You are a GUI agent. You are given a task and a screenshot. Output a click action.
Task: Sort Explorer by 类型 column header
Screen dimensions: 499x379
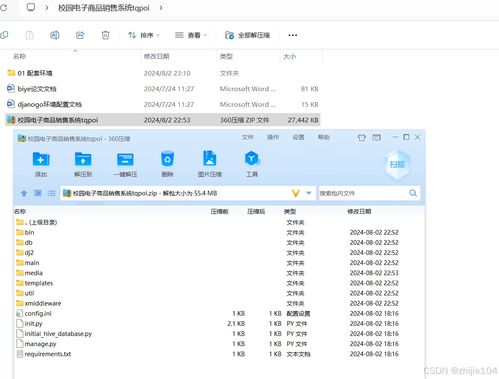pos(226,56)
